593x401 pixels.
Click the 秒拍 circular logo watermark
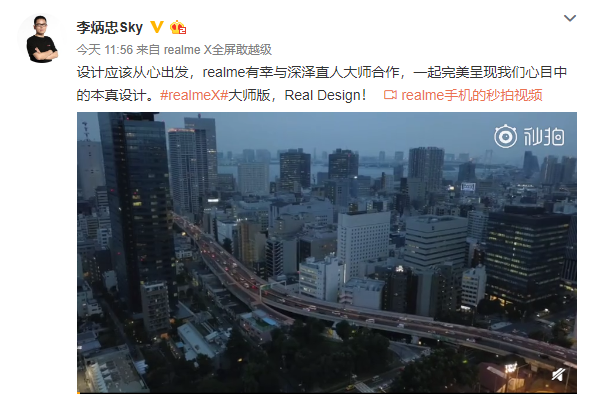(x=505, y=136)
